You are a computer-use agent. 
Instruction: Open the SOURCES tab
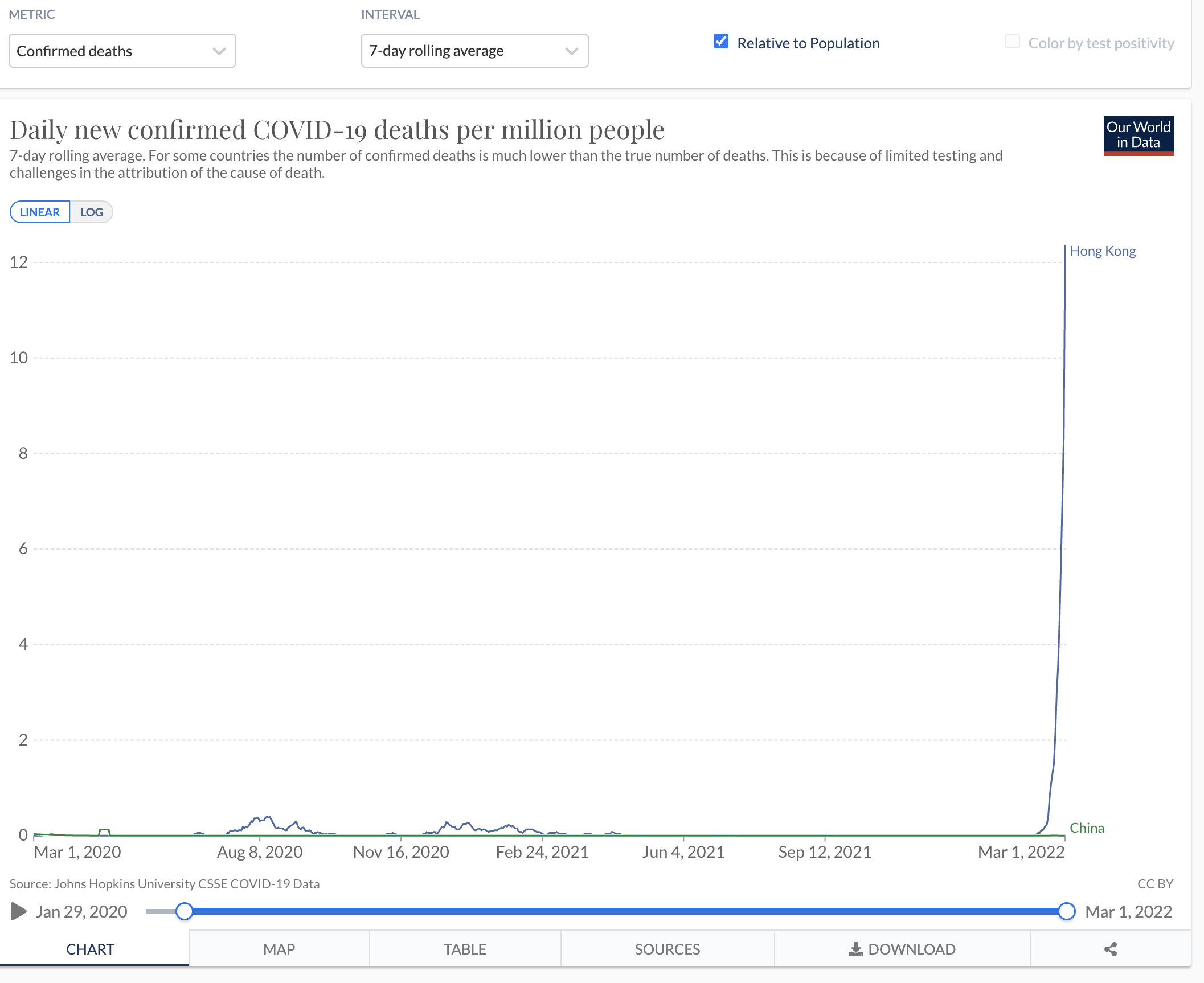pos(667,949)
